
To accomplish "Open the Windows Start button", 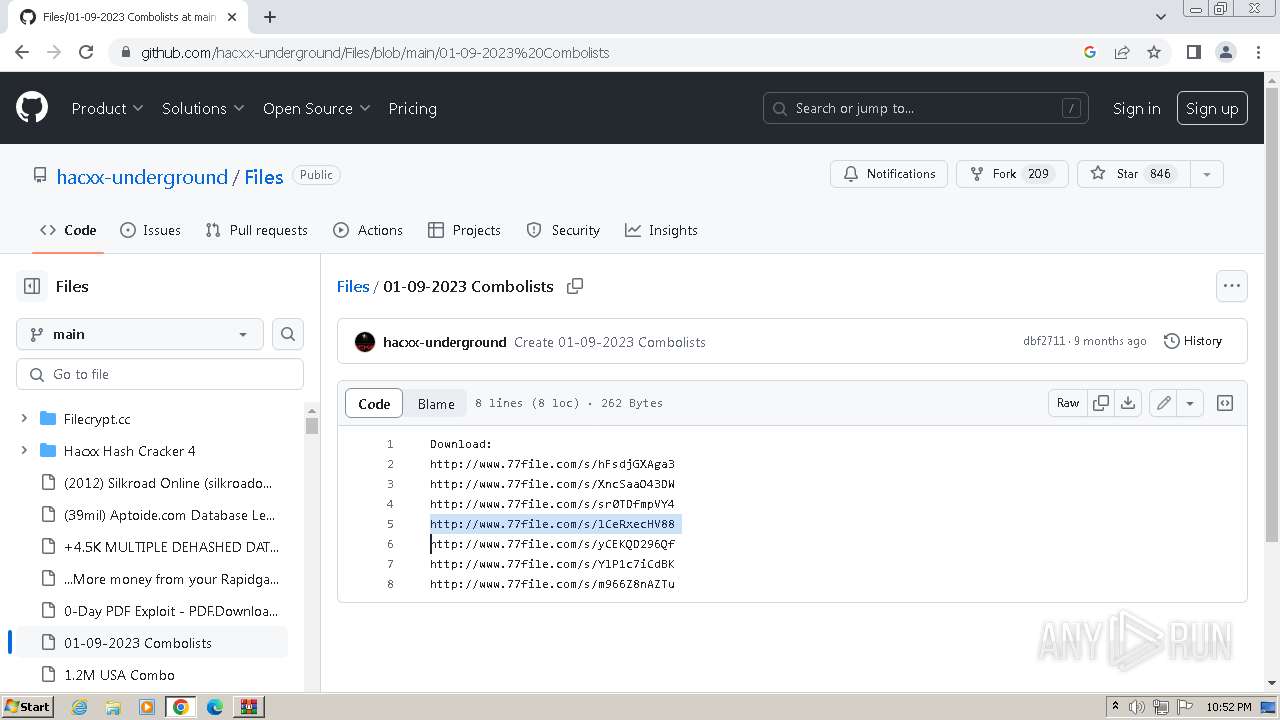I will pos(27,707).
